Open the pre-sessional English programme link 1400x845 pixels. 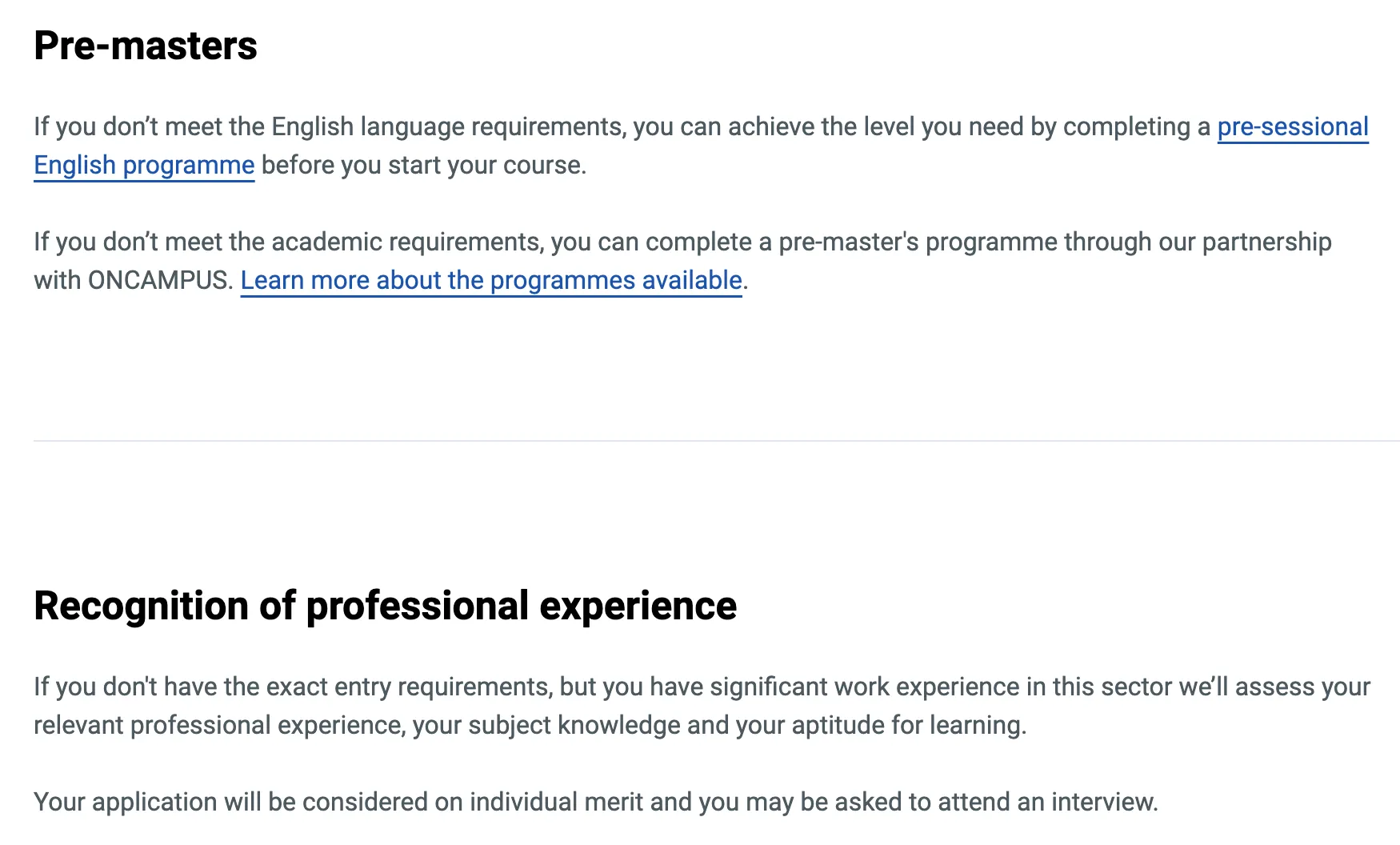tap(1292, 127)
